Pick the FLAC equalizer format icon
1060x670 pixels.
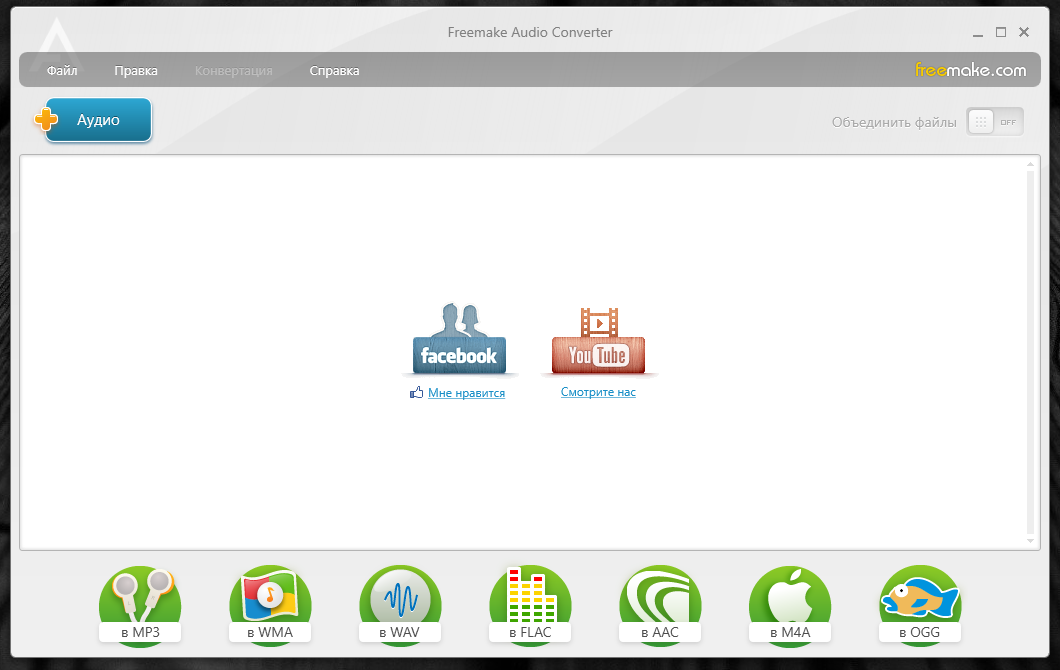530,606
